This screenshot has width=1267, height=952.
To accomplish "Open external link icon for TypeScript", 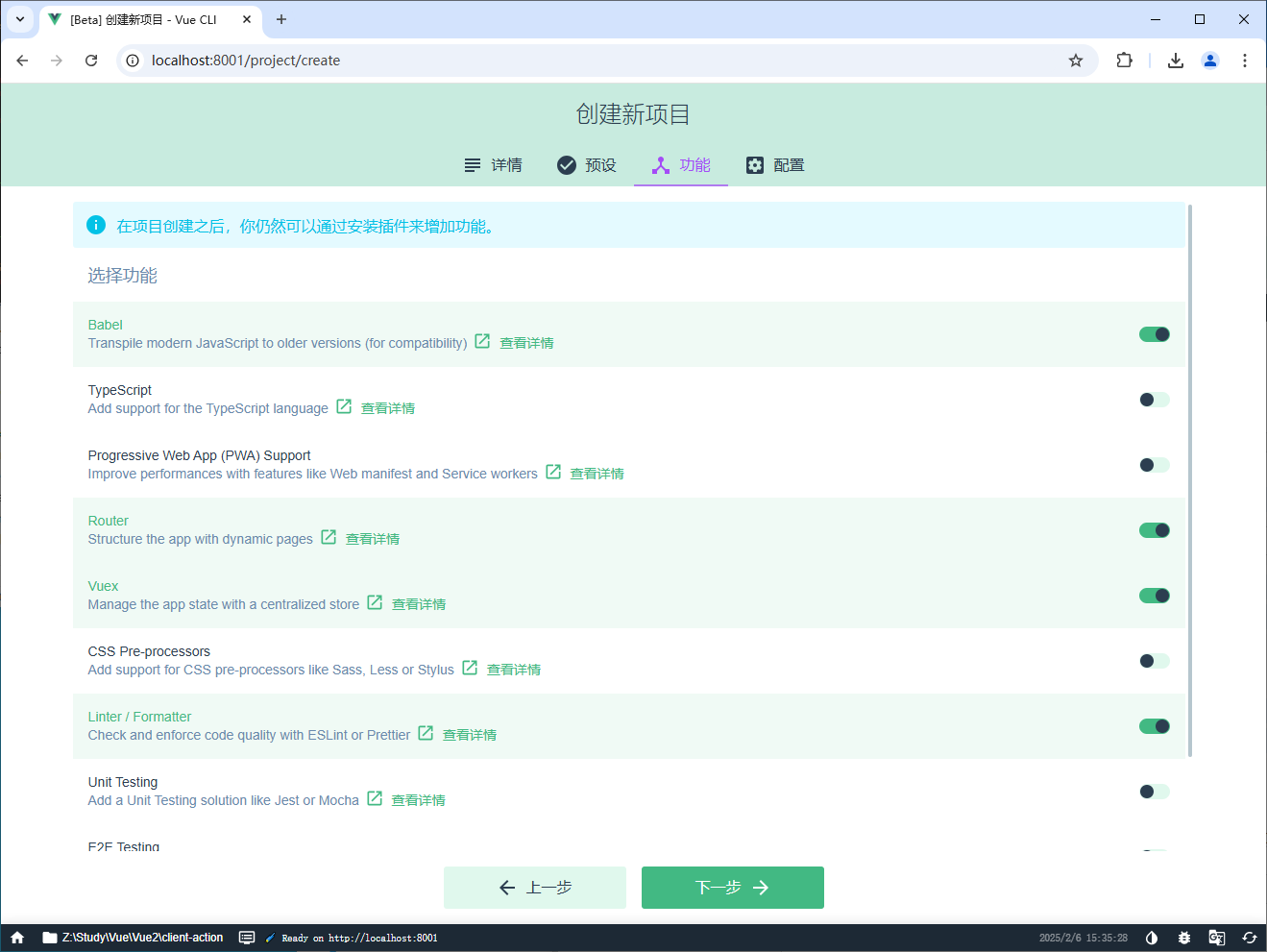I will coord(344,406).
